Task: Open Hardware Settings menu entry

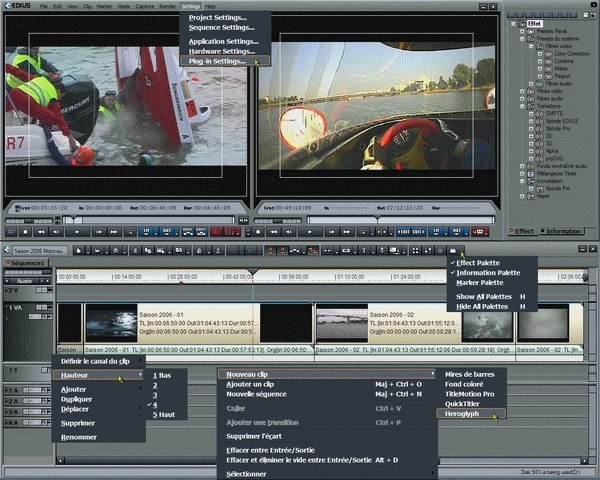Action: coord(222,51)
